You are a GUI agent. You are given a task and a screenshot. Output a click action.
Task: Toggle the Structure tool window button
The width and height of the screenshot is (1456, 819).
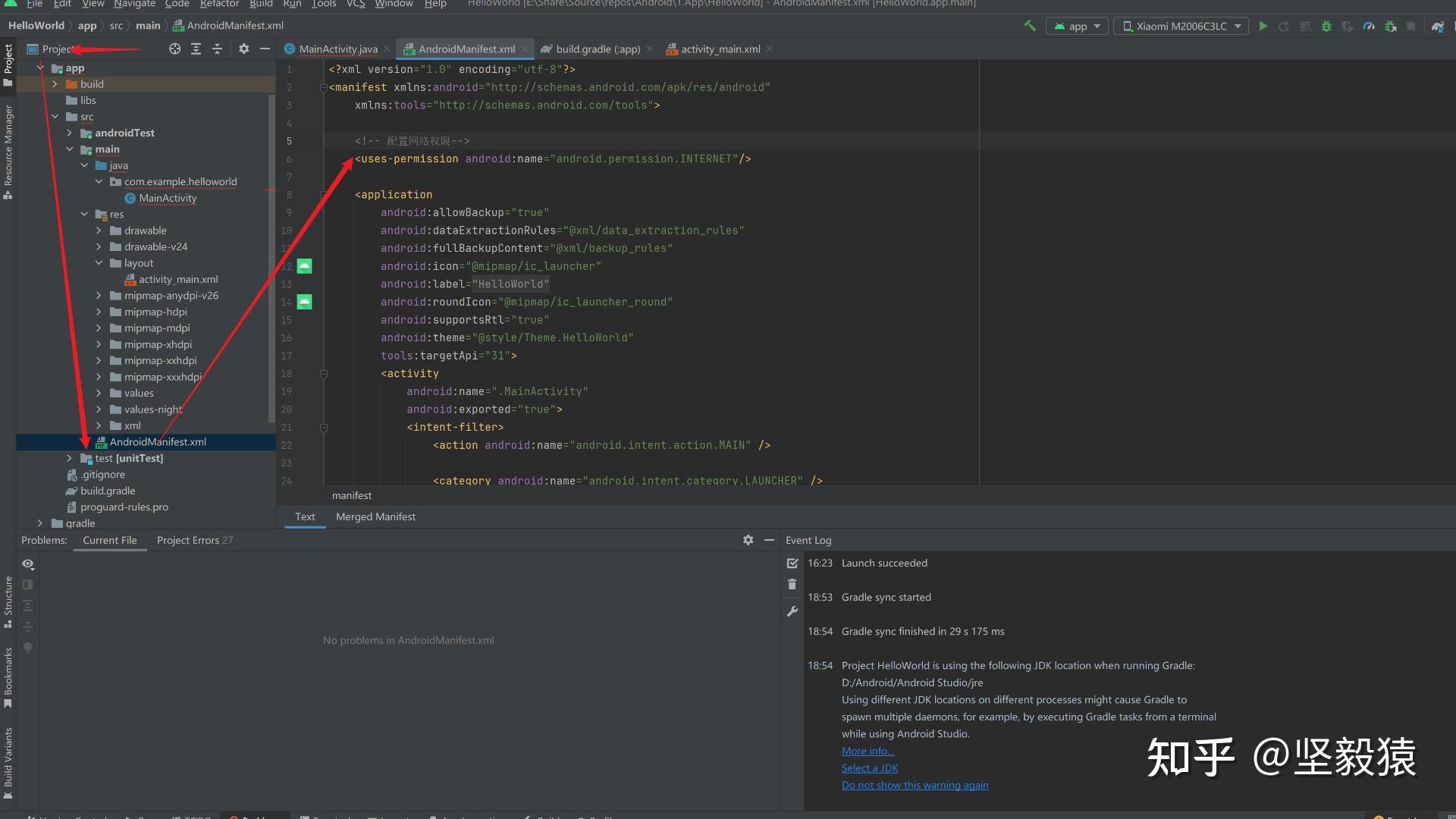[8, 602]
